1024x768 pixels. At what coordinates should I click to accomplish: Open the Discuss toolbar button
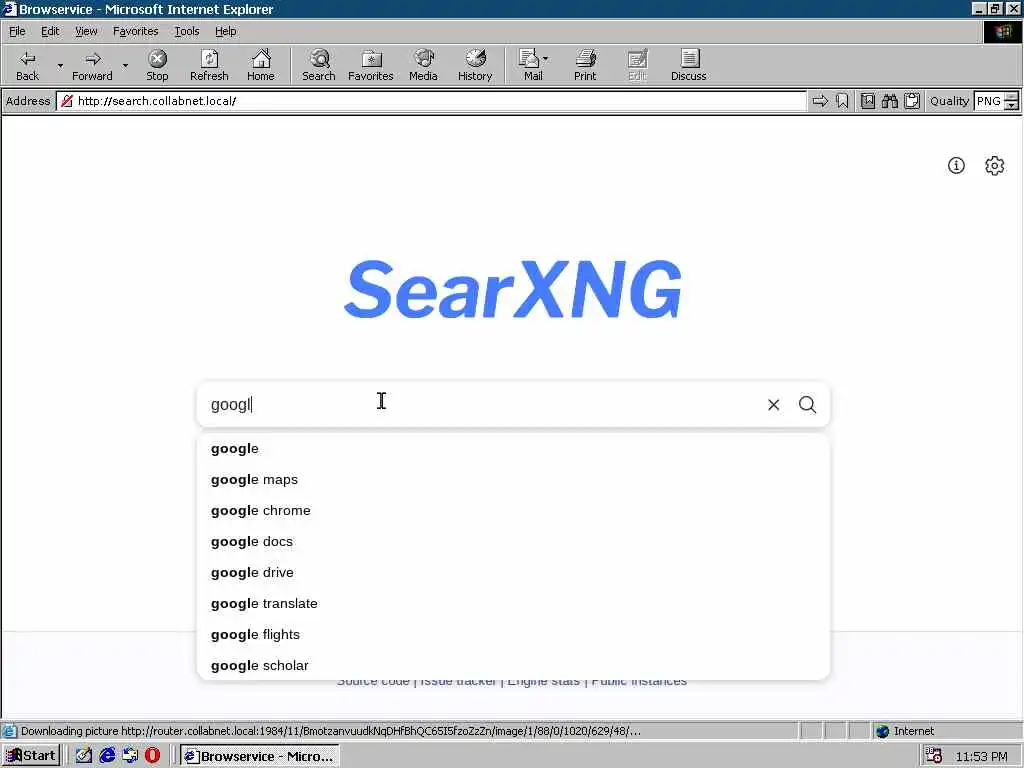688,65
